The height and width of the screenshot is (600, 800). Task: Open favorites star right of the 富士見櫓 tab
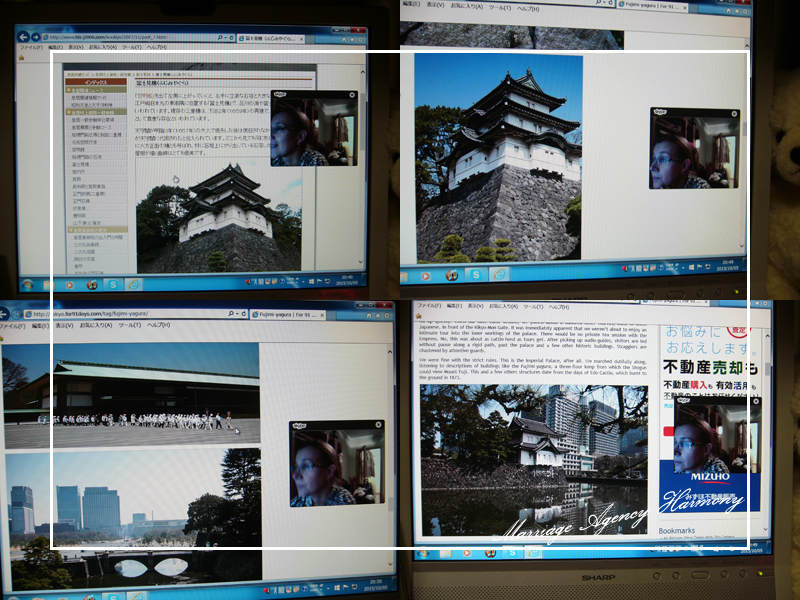tap(352, 39)
